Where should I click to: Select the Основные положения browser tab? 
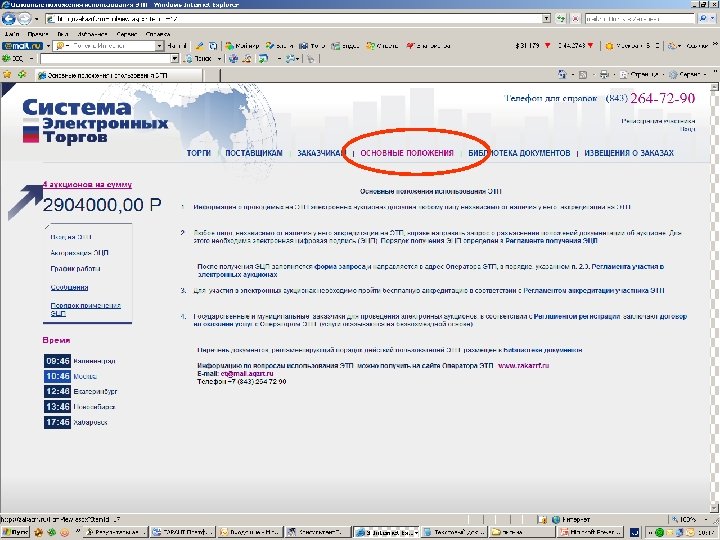(118, 75)
